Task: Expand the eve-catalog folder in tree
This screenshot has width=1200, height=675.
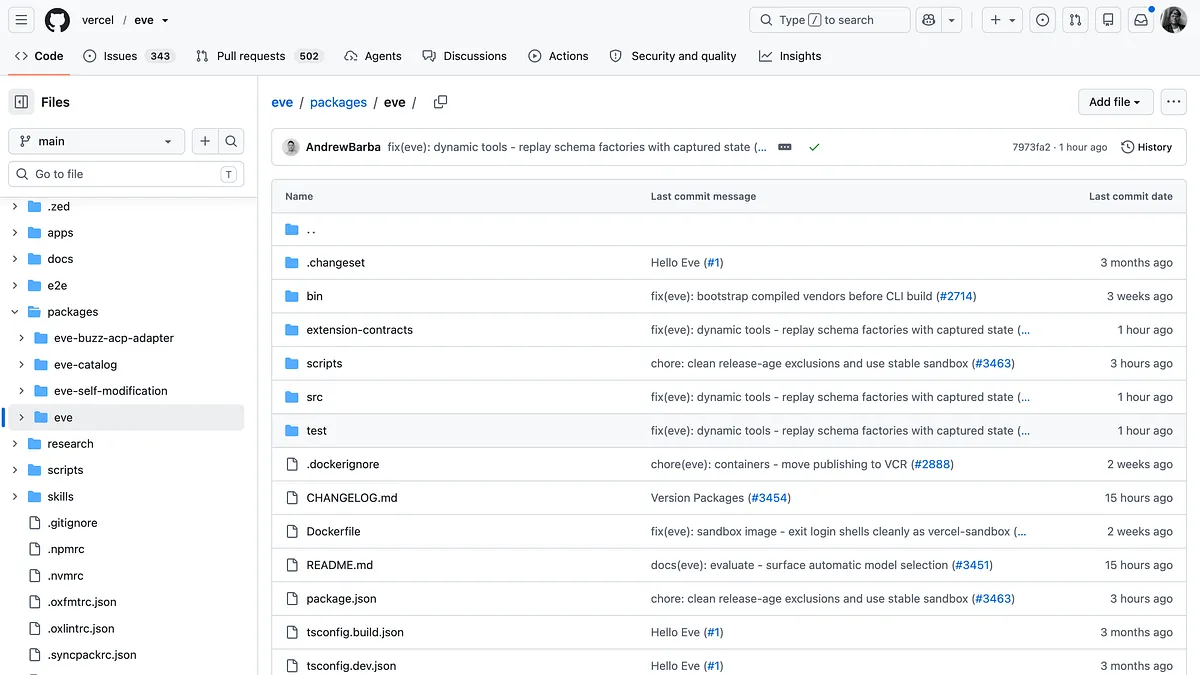Action: pos(22,364)
